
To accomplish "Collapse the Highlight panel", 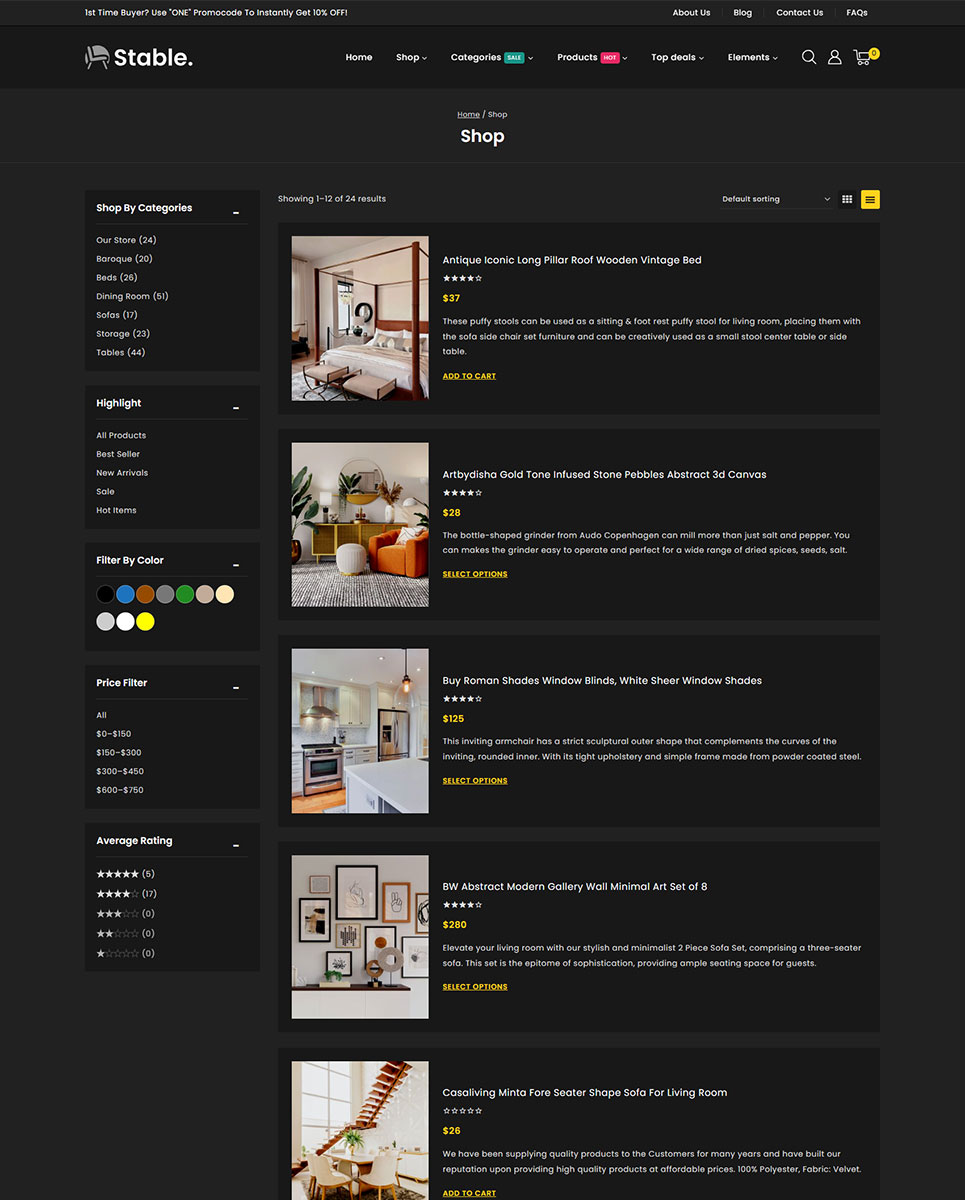I will click(236, 407).
